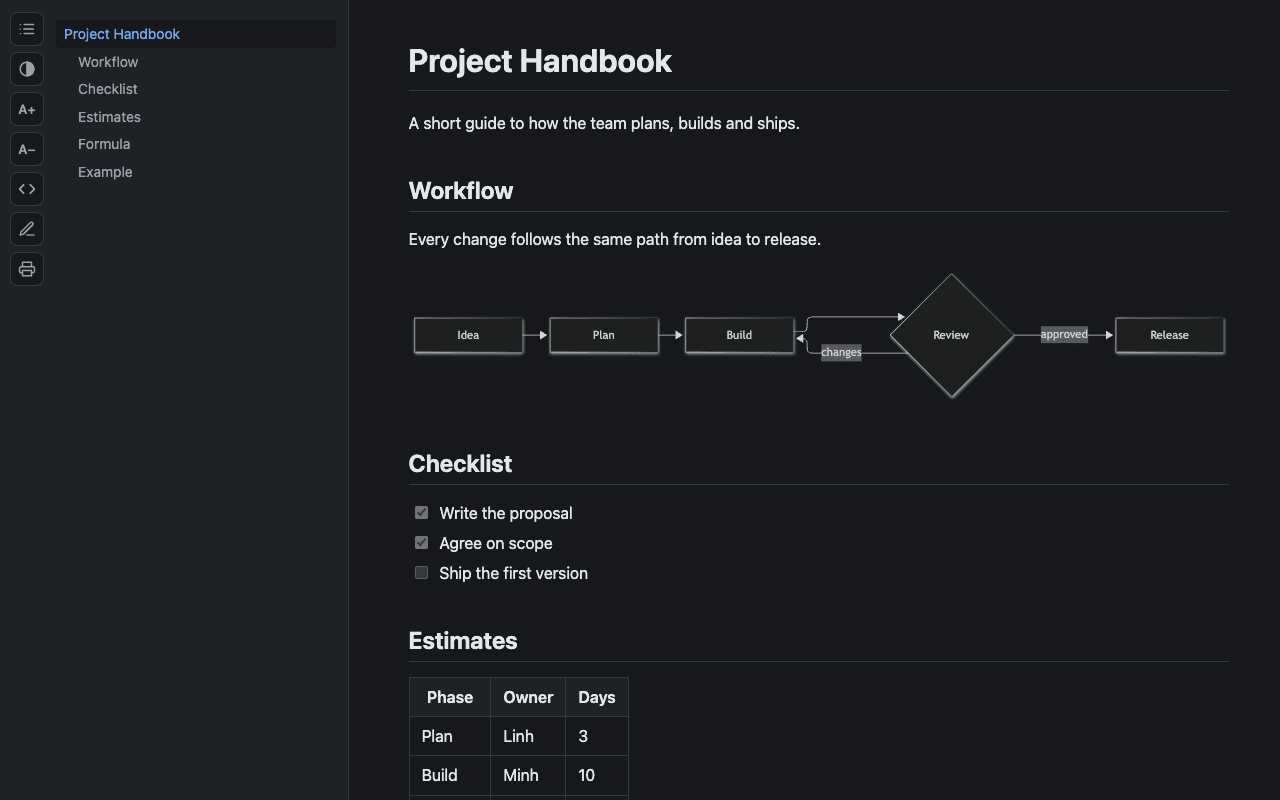Click the Plan node in the flowchart

point(604,335)
